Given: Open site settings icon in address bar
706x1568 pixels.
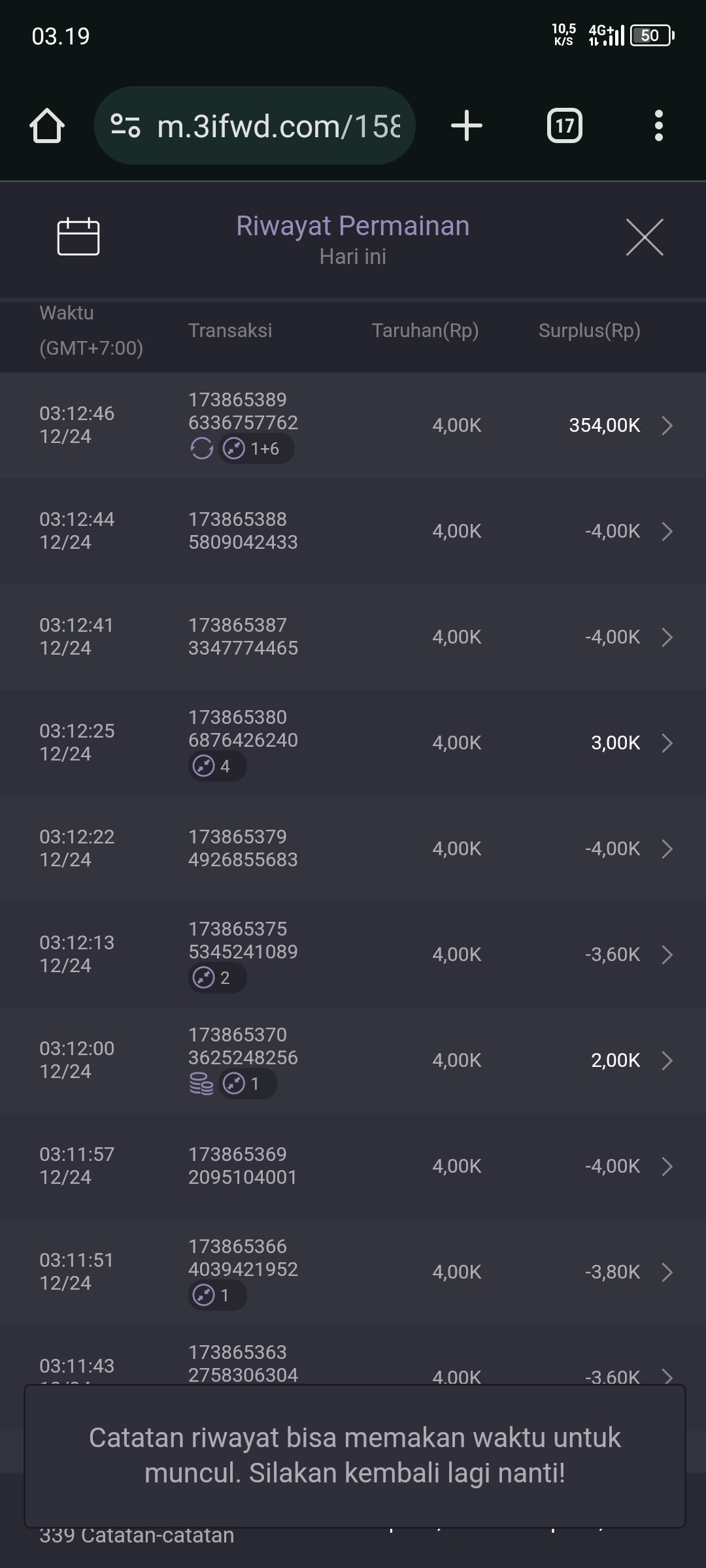Looking at the screenshot, I should tap(126, 125).
